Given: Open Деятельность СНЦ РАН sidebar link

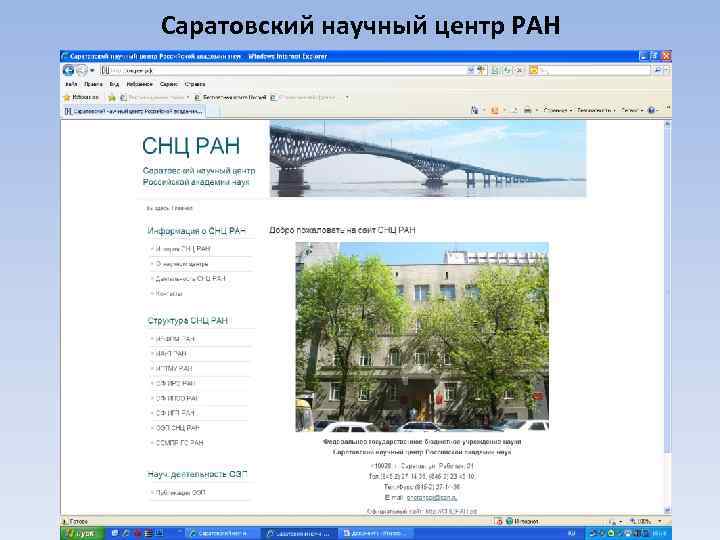Looking at the screenshot, I should [x=191, y=279].
